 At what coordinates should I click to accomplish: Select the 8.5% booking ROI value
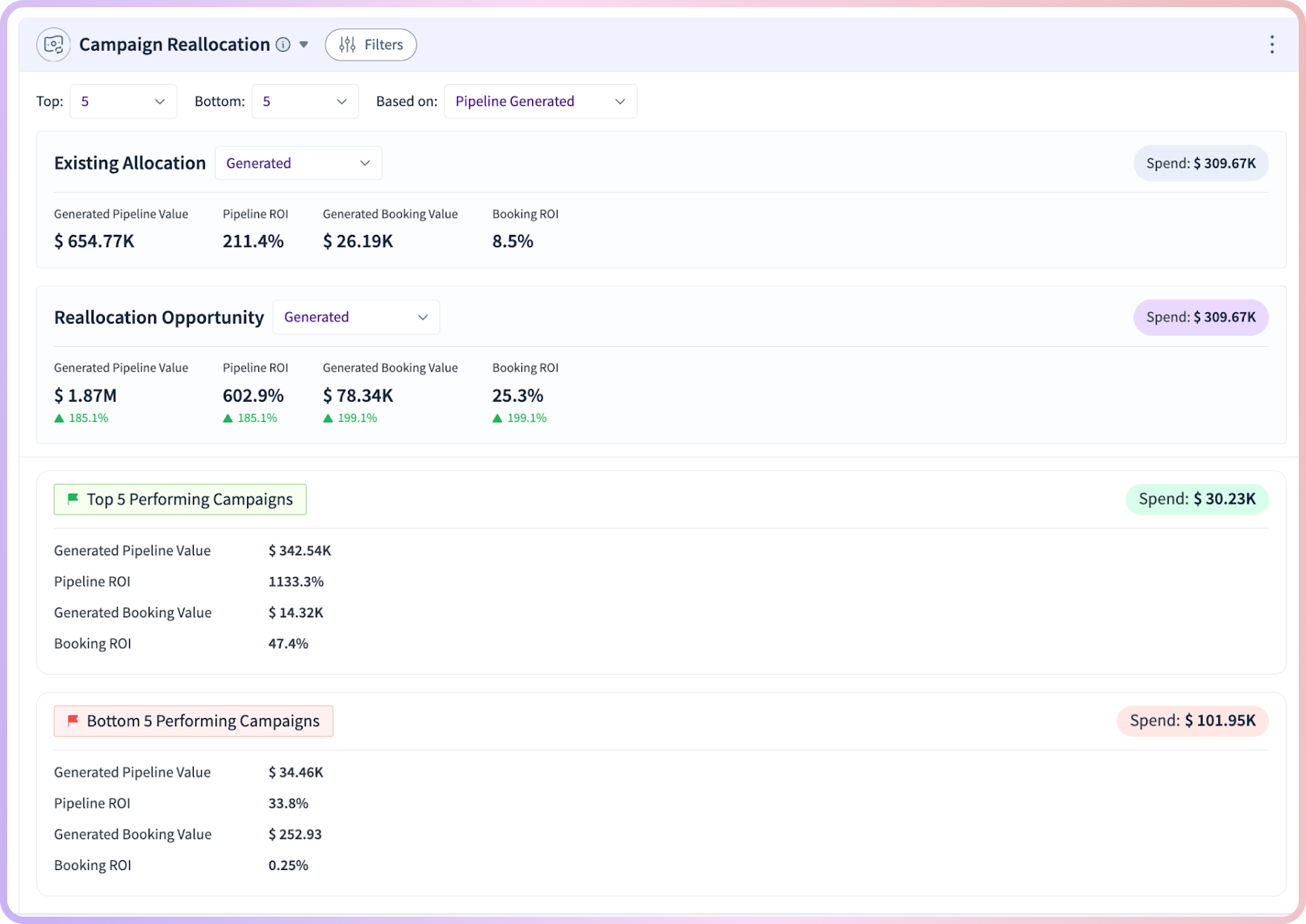[513, 241]
